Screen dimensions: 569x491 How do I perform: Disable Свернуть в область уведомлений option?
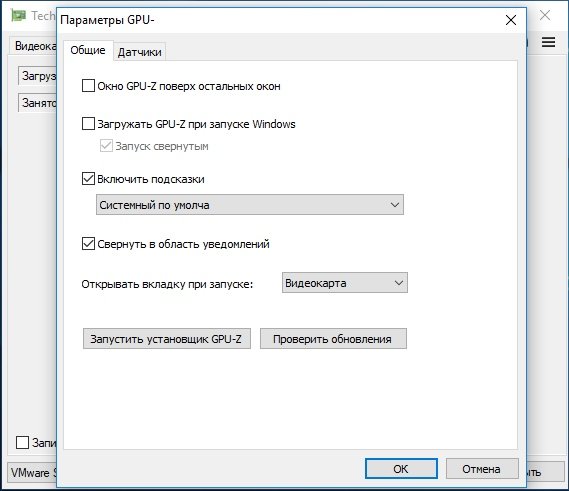(88, 244)
